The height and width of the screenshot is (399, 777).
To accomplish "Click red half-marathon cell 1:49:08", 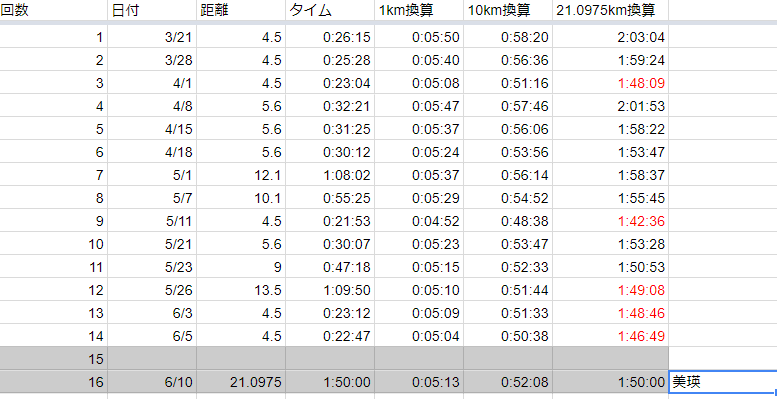I will click(x=610, y=289).
